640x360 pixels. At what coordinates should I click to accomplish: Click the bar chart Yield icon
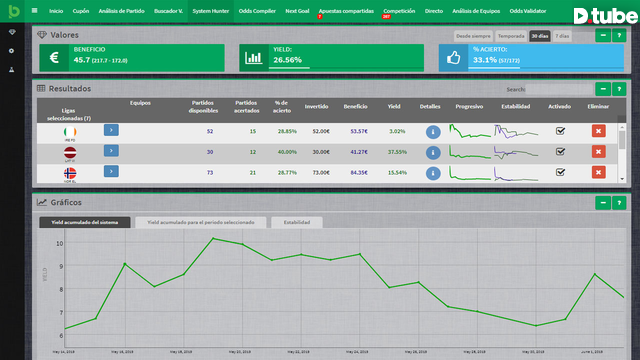click(253, 58)
